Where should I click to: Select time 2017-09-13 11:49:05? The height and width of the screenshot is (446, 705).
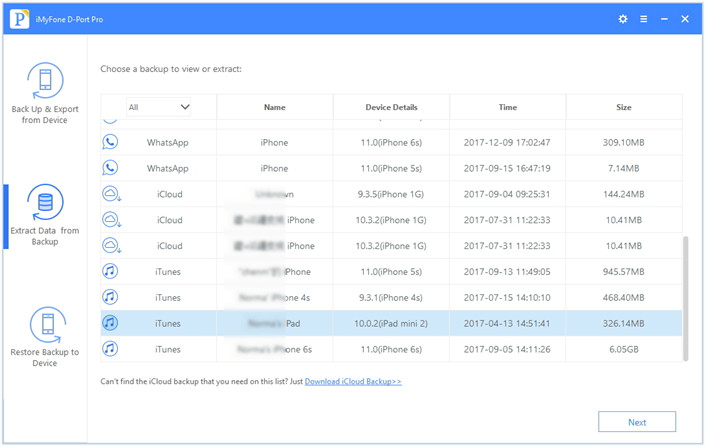(x=507, y=272)
